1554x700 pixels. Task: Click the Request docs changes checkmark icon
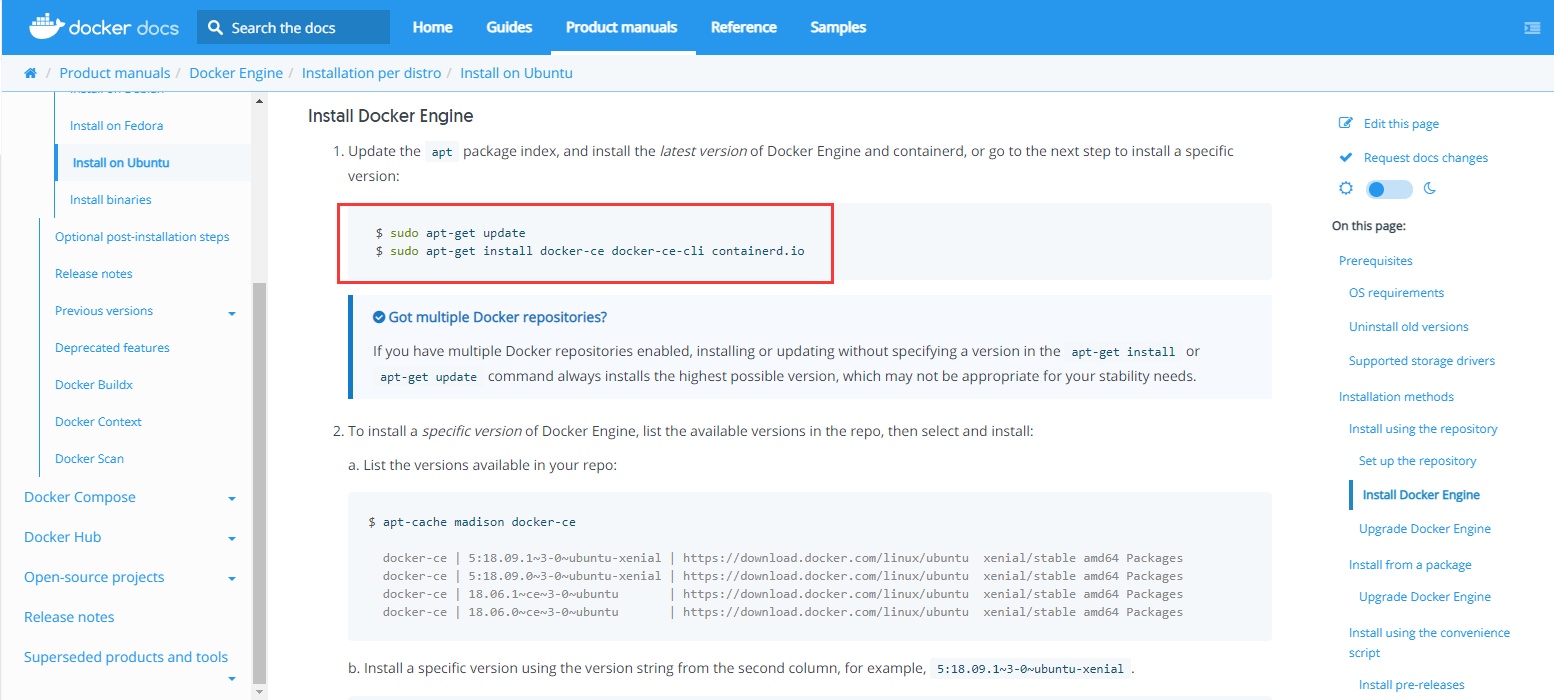1346,157
